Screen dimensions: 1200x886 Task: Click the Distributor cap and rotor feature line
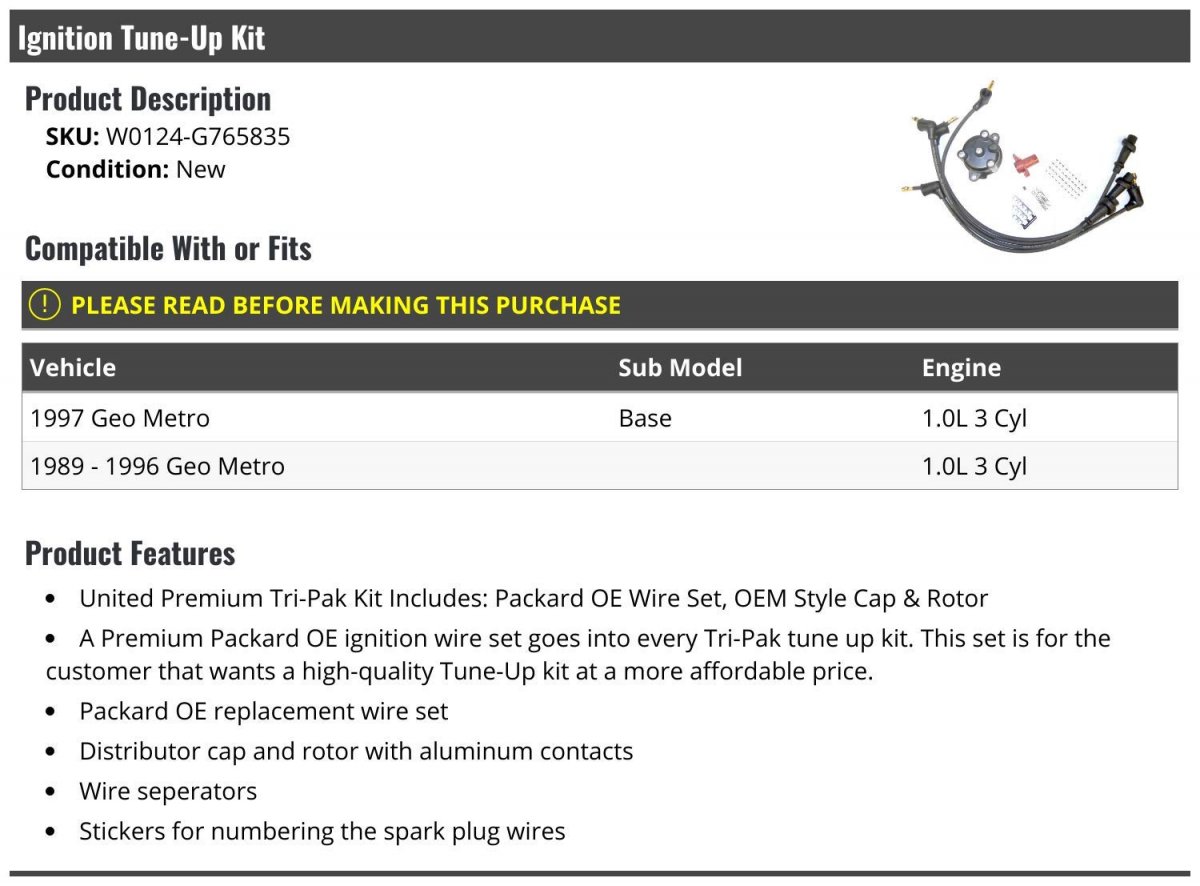[356, 751]
